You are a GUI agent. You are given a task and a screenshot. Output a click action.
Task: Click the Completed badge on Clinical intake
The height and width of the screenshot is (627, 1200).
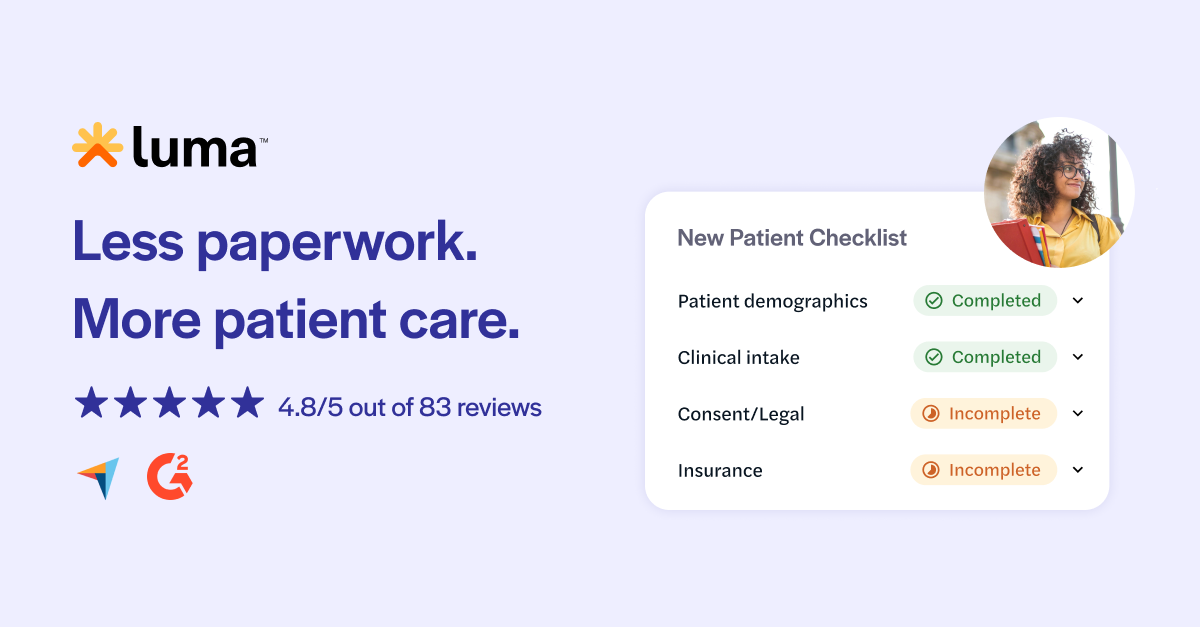pyautogui.click(x=985, y=357)
